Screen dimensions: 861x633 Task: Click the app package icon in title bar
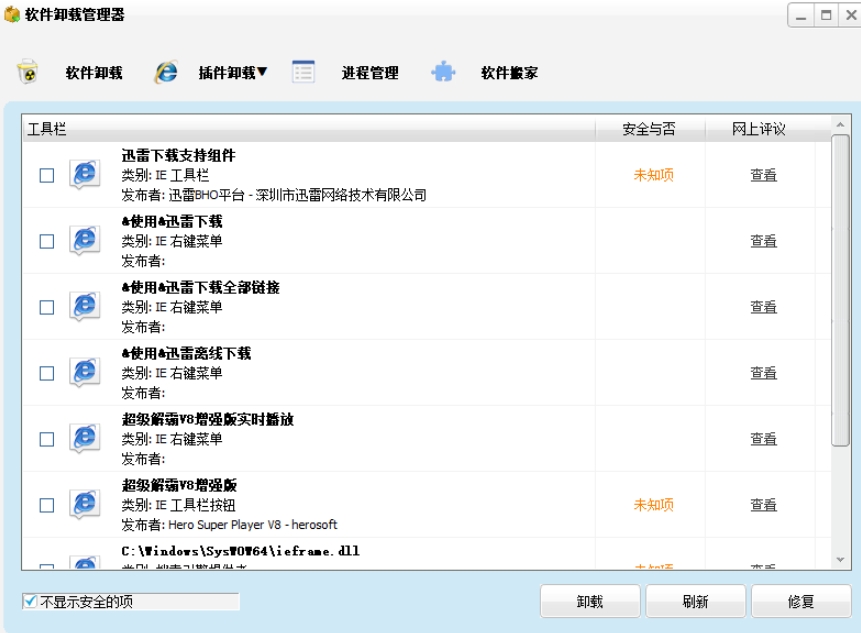coord(12,15)
